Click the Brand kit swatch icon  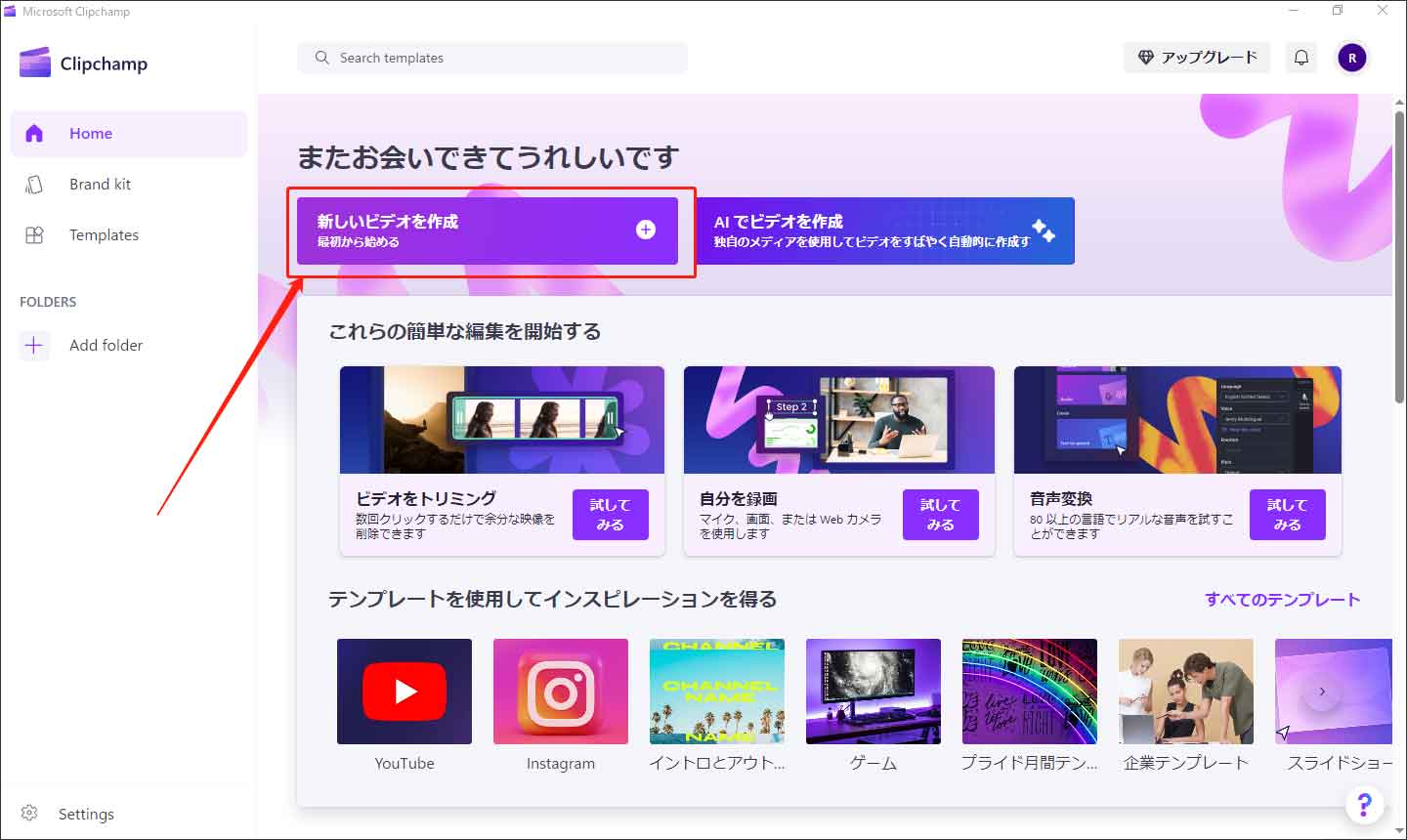(x=34, y=185)
